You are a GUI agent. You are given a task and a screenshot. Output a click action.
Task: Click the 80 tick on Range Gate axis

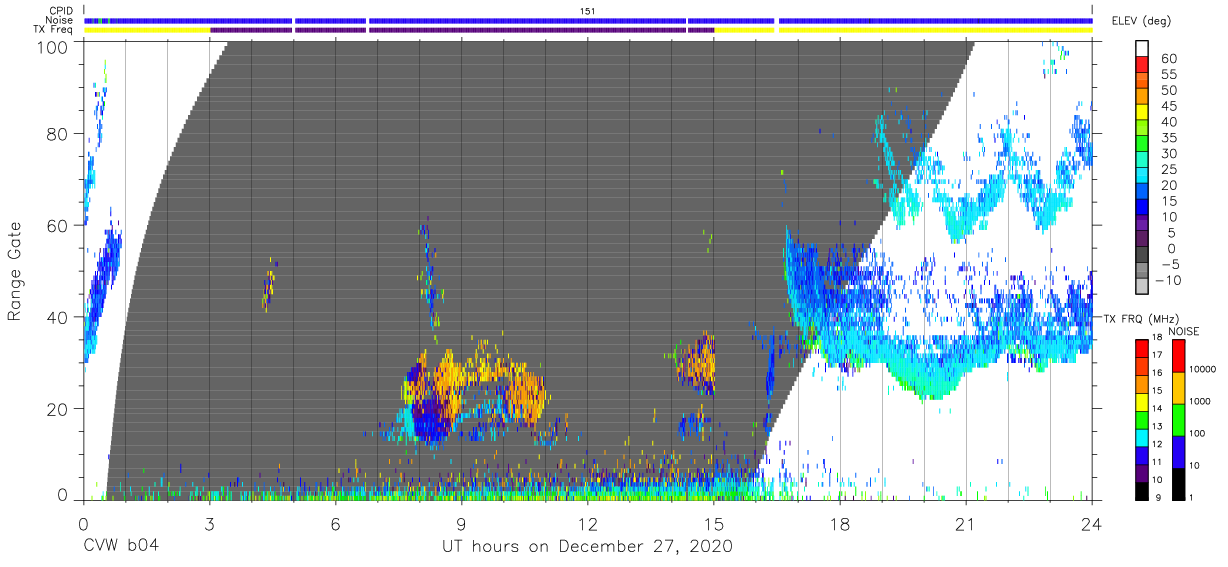56,134
